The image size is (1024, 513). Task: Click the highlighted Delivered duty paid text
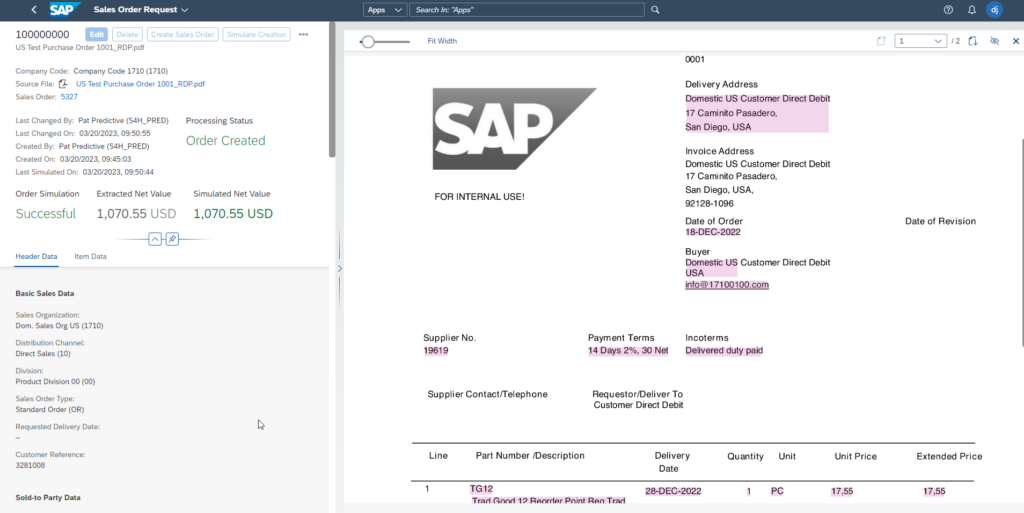point(724,350)
